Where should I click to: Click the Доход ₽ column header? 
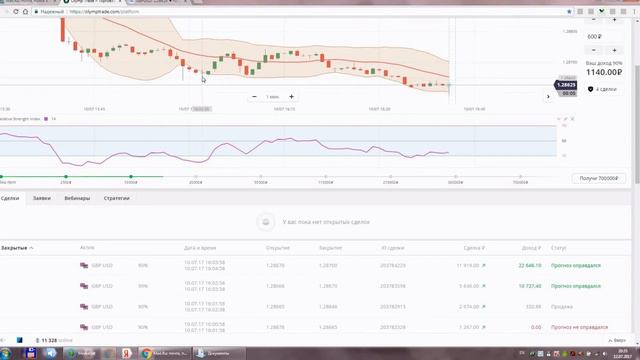point(531,248)
